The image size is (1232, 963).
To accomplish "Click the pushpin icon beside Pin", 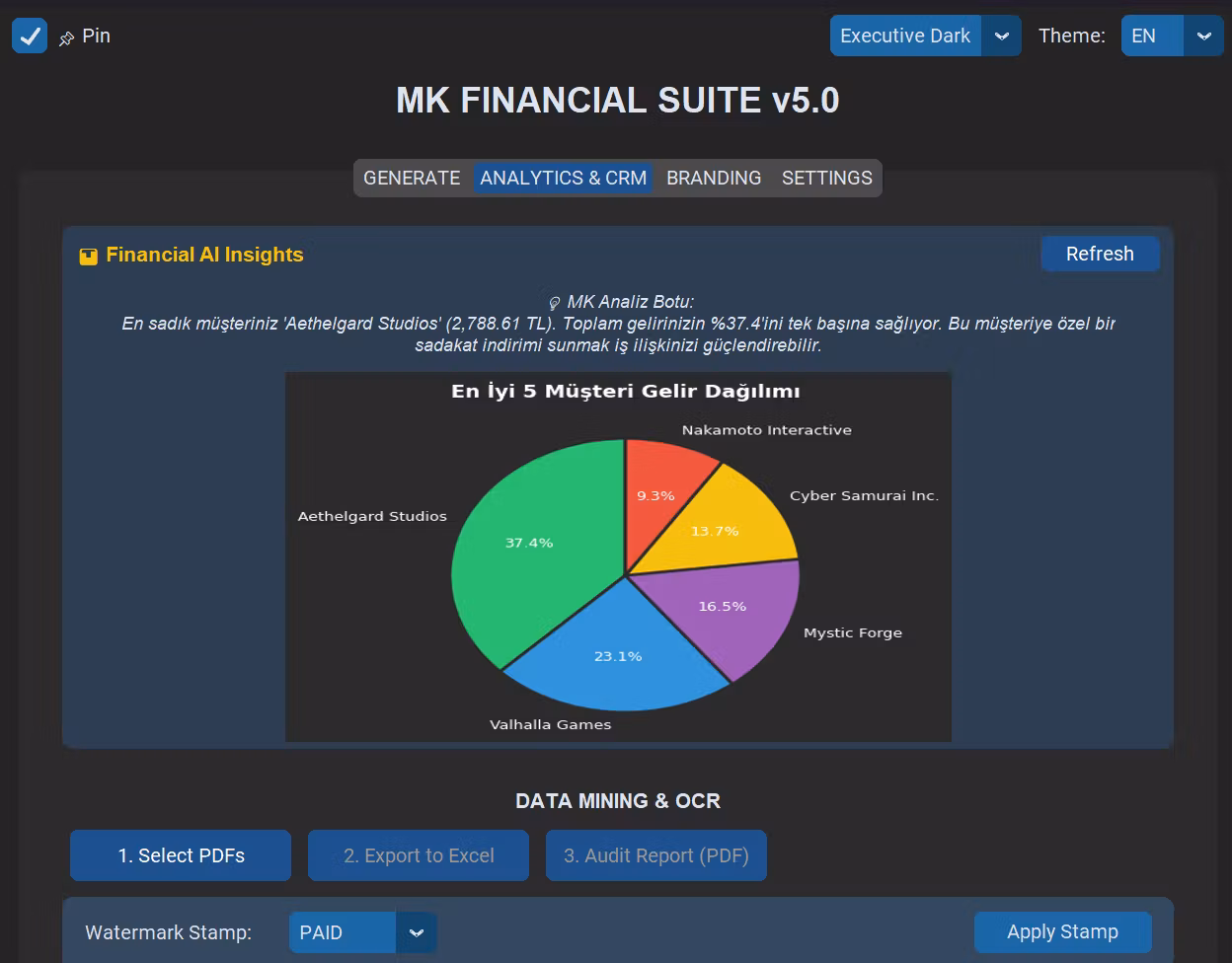I will coord(66,38).
